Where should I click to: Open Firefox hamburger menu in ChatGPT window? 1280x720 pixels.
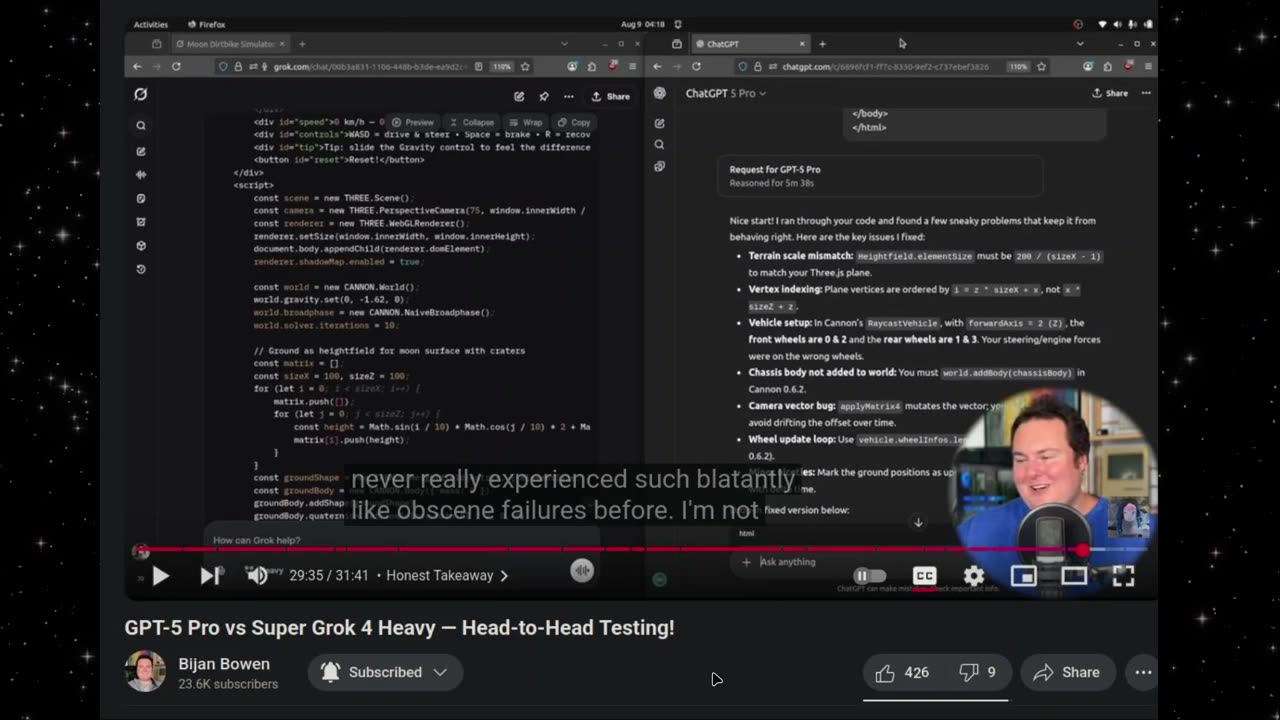coord(1148,67)
